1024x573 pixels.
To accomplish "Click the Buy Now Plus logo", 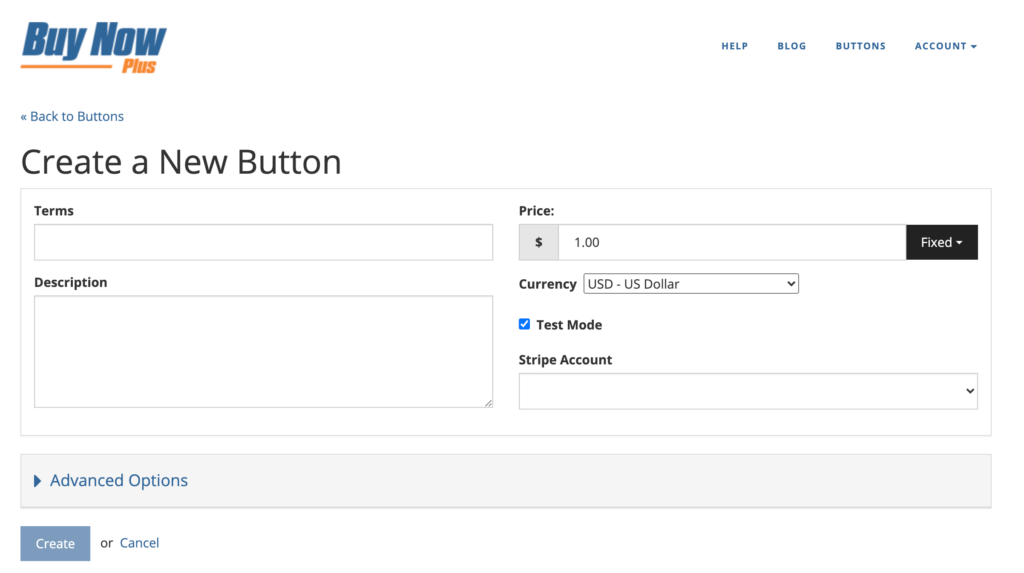I will (94, 47).
